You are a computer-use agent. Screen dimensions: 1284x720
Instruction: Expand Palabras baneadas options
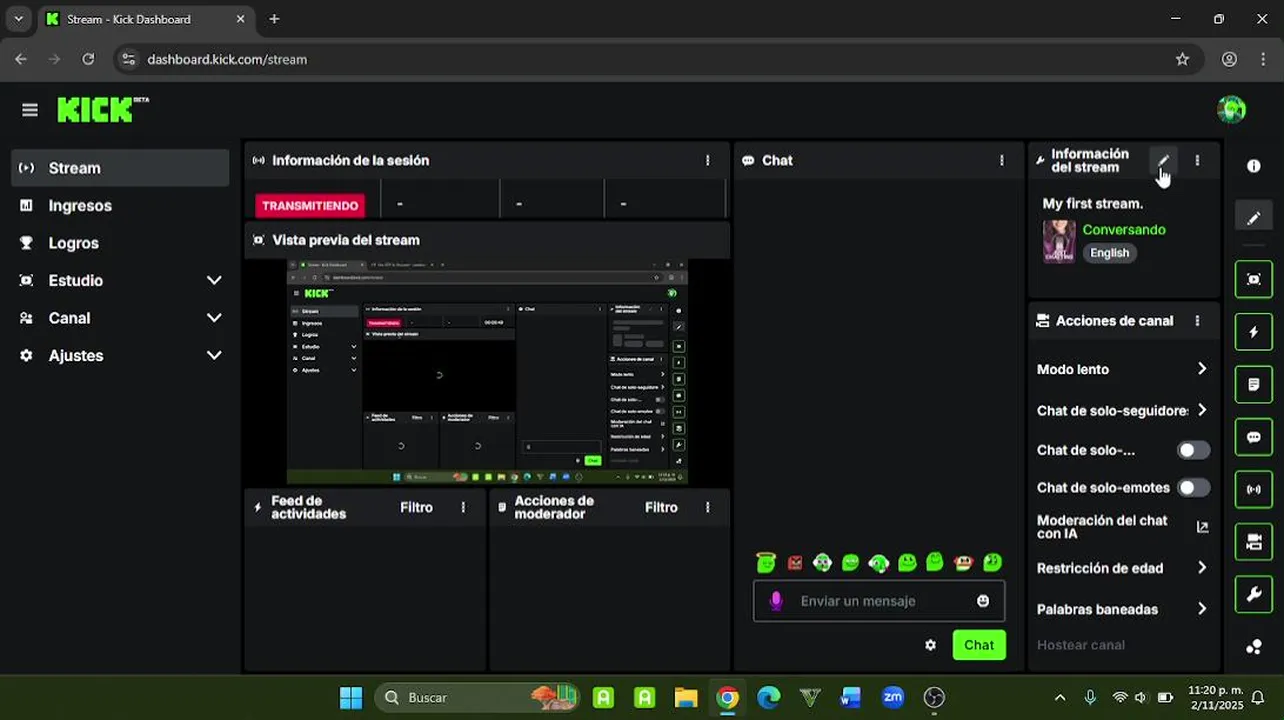1202,609
